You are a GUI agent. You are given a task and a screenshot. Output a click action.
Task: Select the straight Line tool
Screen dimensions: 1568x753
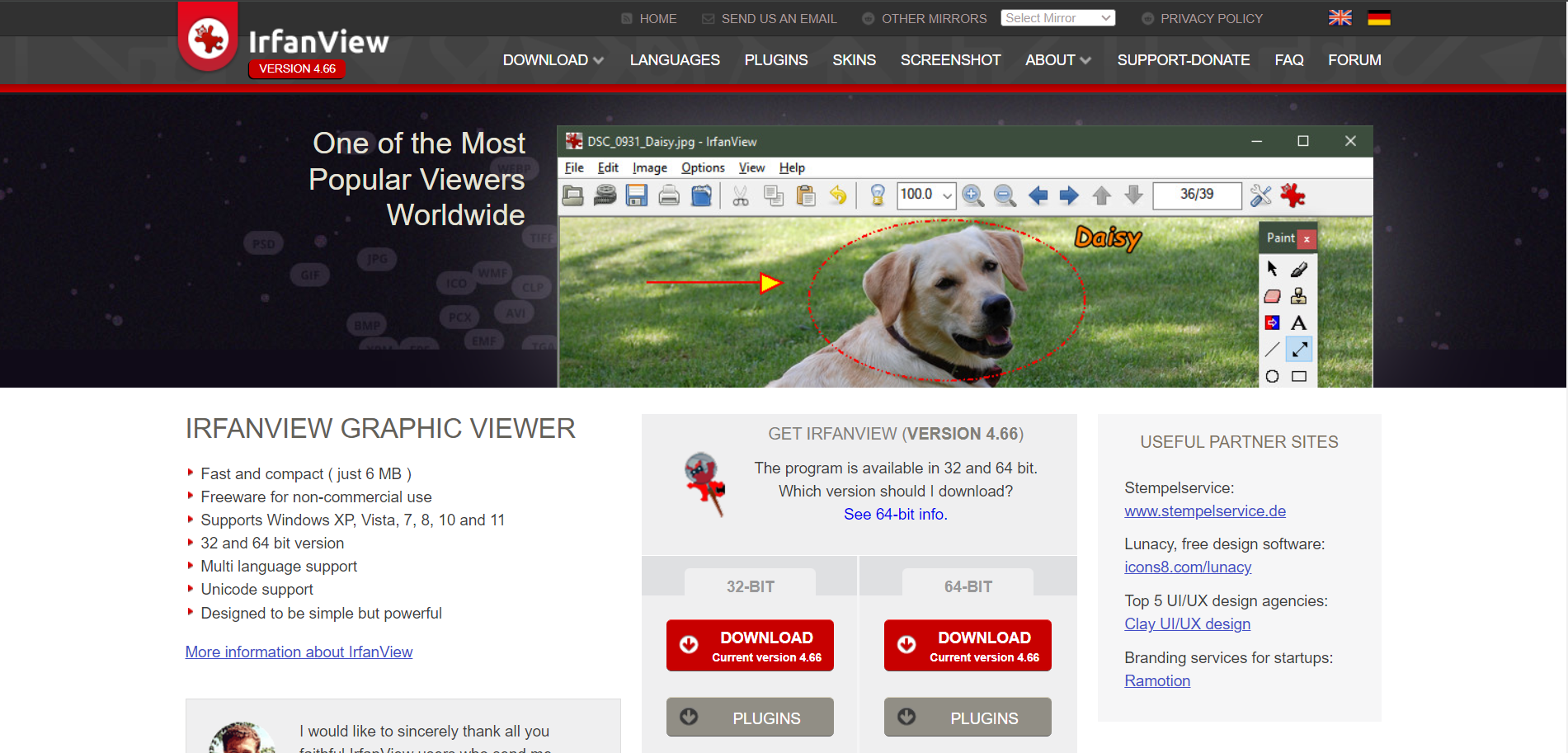pos(1271,347)
